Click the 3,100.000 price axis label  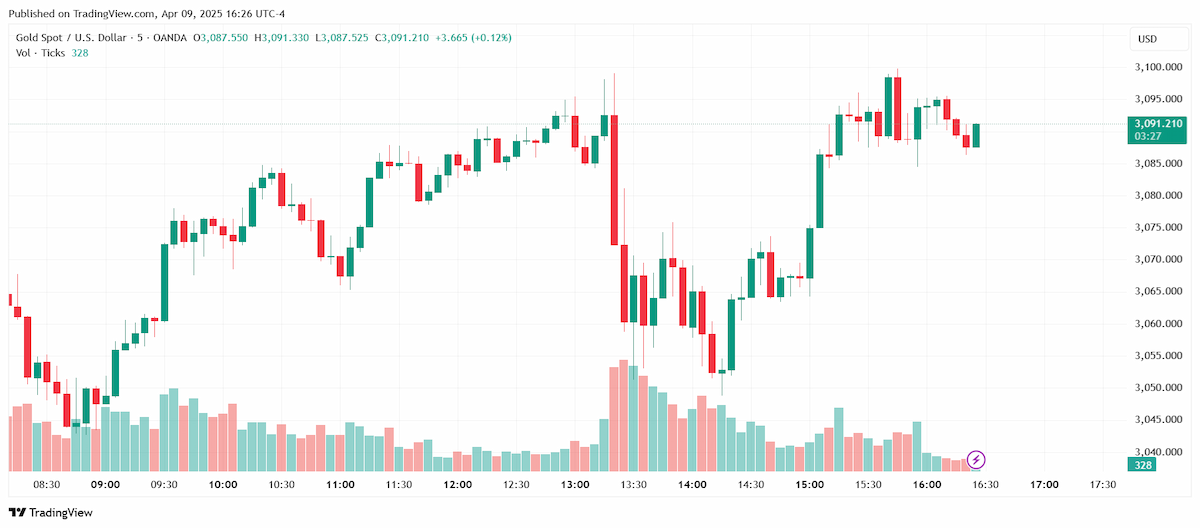[1159, 67]
